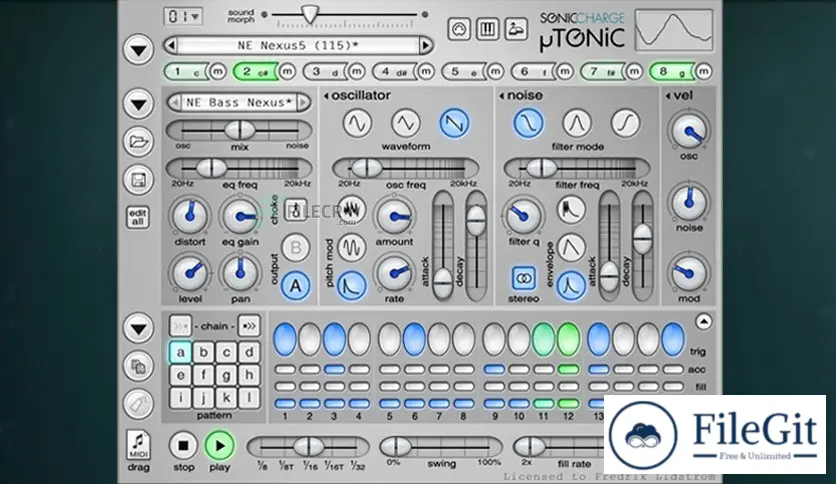Click the clear pattern eraser icon
836x484 pixels.
[139, 404]
